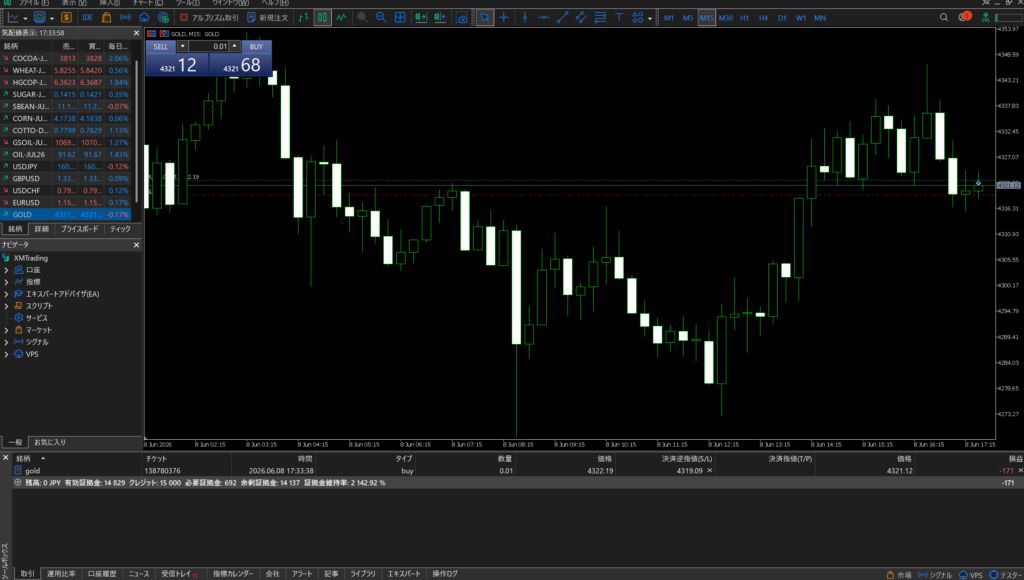This screenshot has width=1024, height=580.
Task: Click the buy price 4321 68 panel
Action: pyautogui.click(x=240, y=65)
